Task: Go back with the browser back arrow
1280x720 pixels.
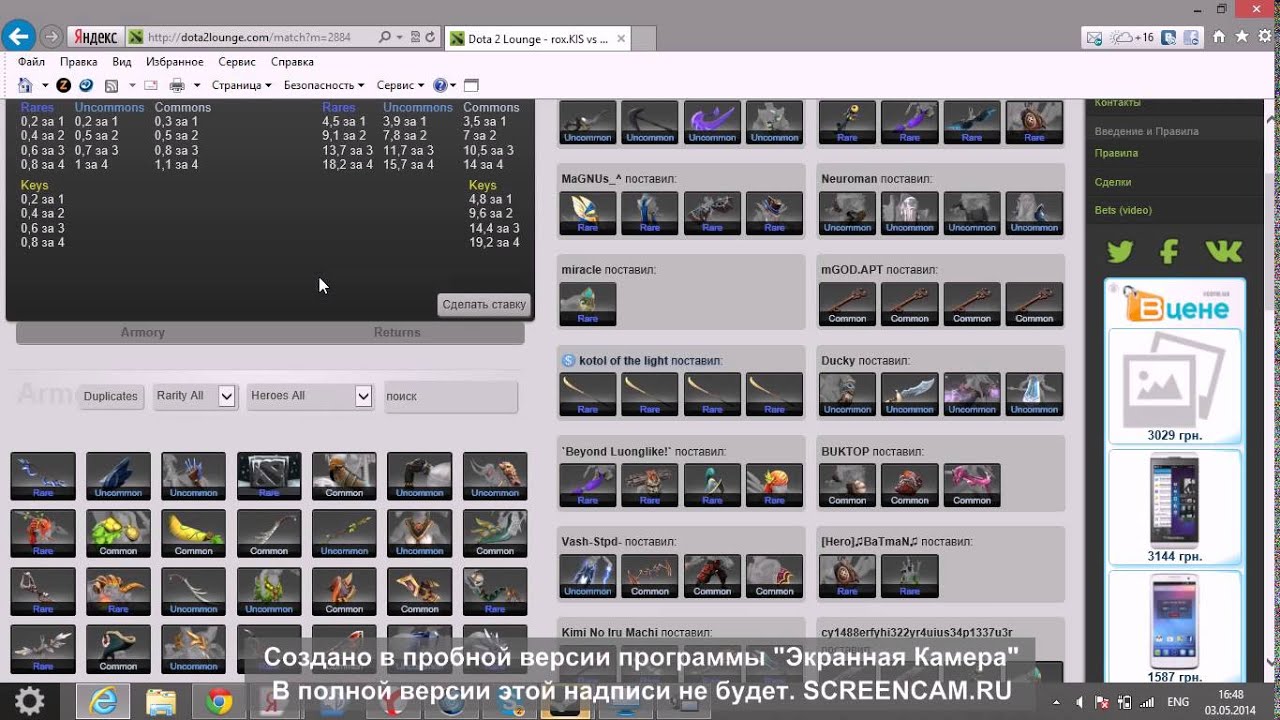Action: [x=18, y=37]
